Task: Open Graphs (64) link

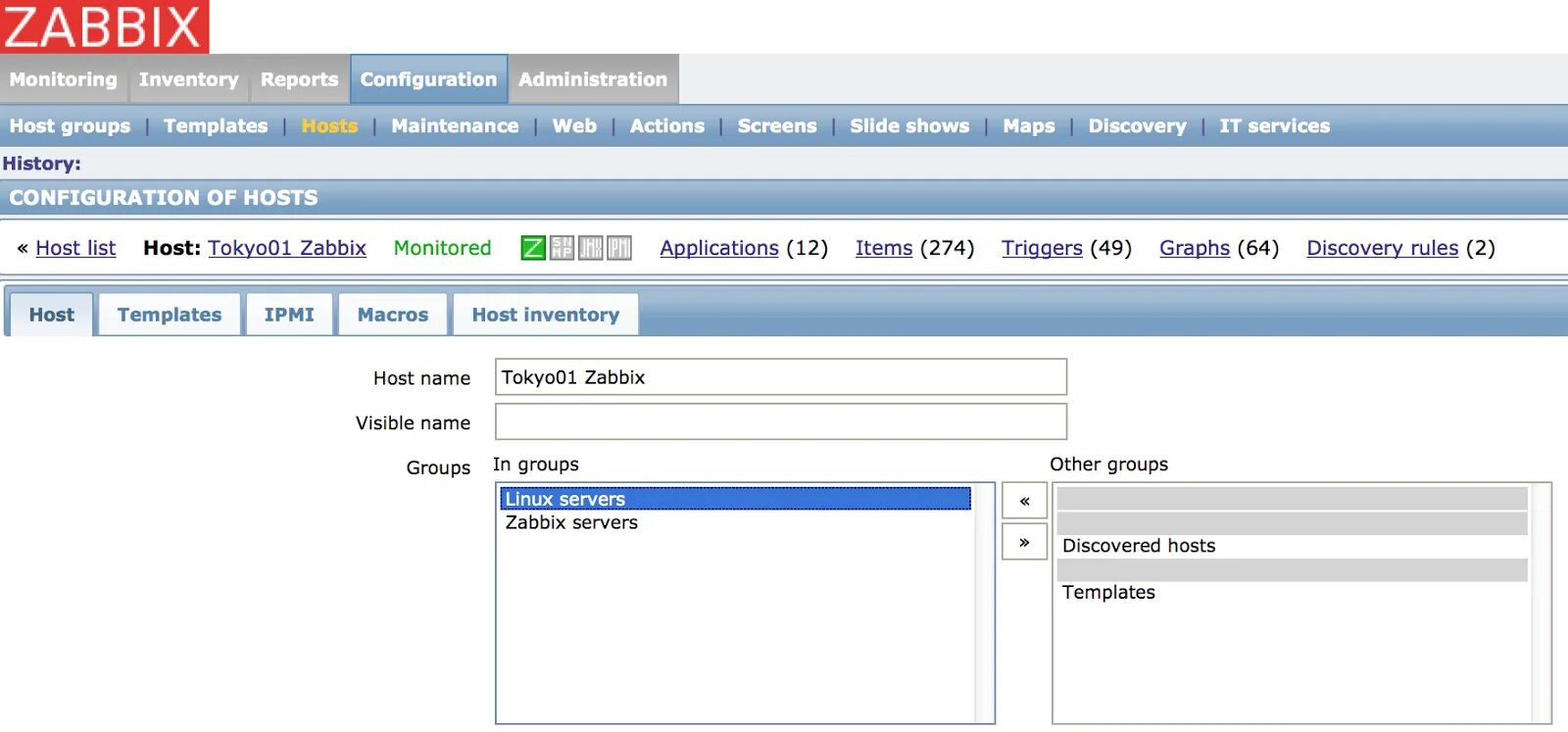Action: pos(1195,248)
